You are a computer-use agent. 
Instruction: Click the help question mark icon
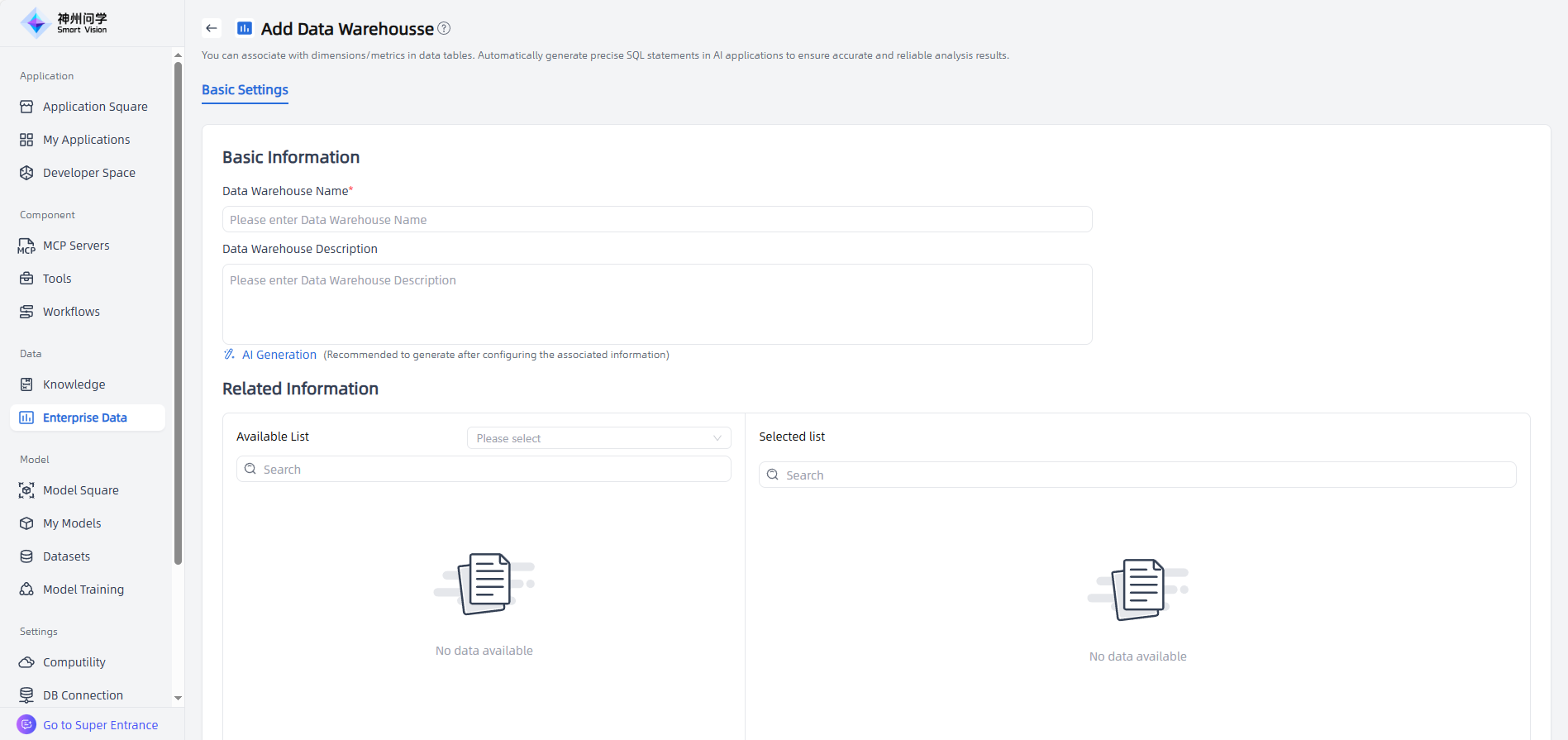click(444, 28)
